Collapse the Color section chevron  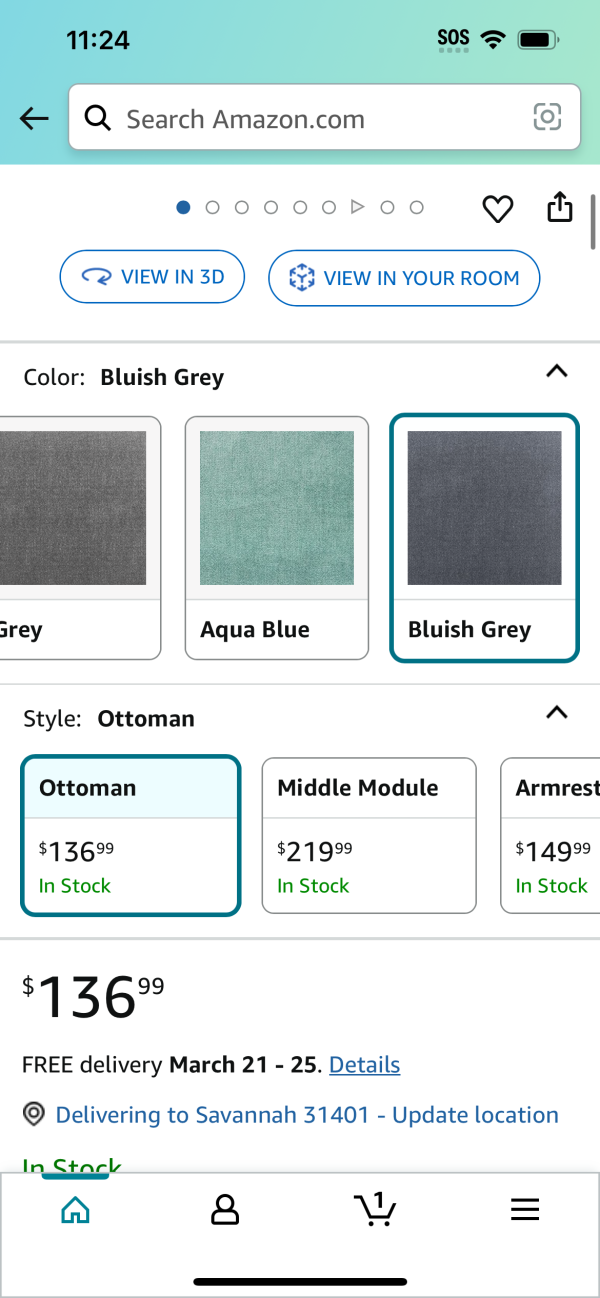557,371
